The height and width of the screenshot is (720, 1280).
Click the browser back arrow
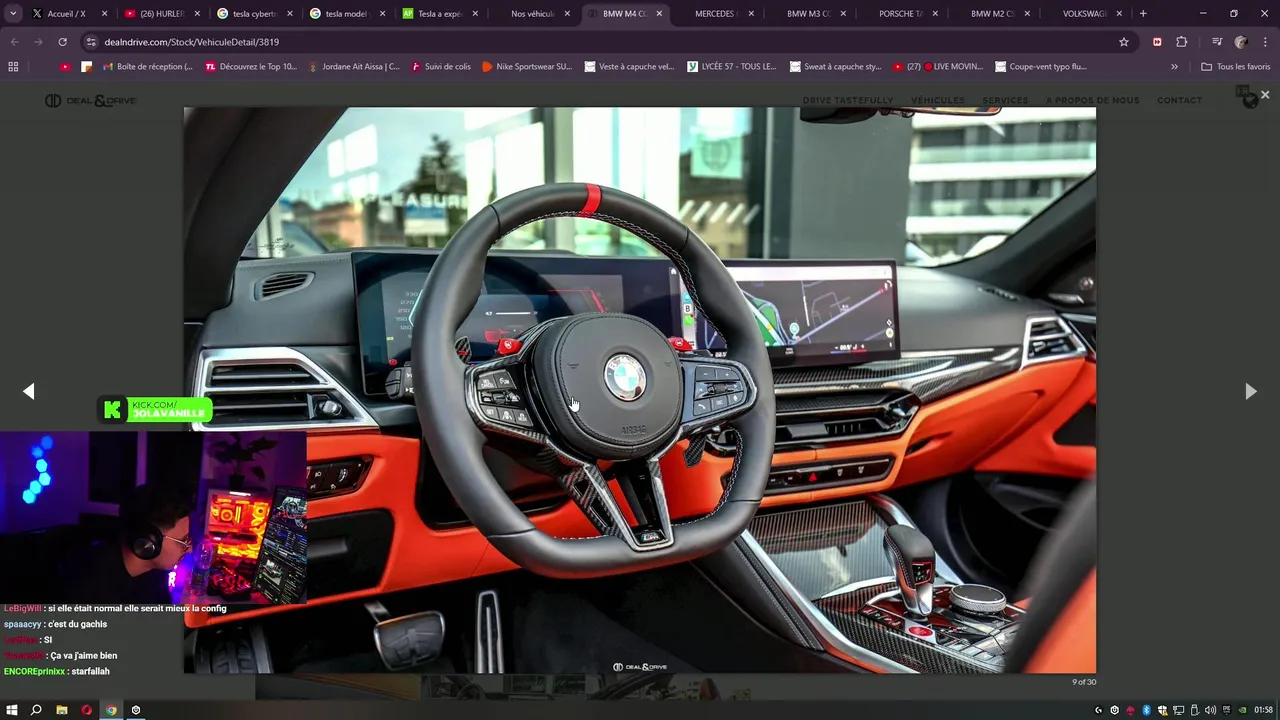(x=14, y=42)
